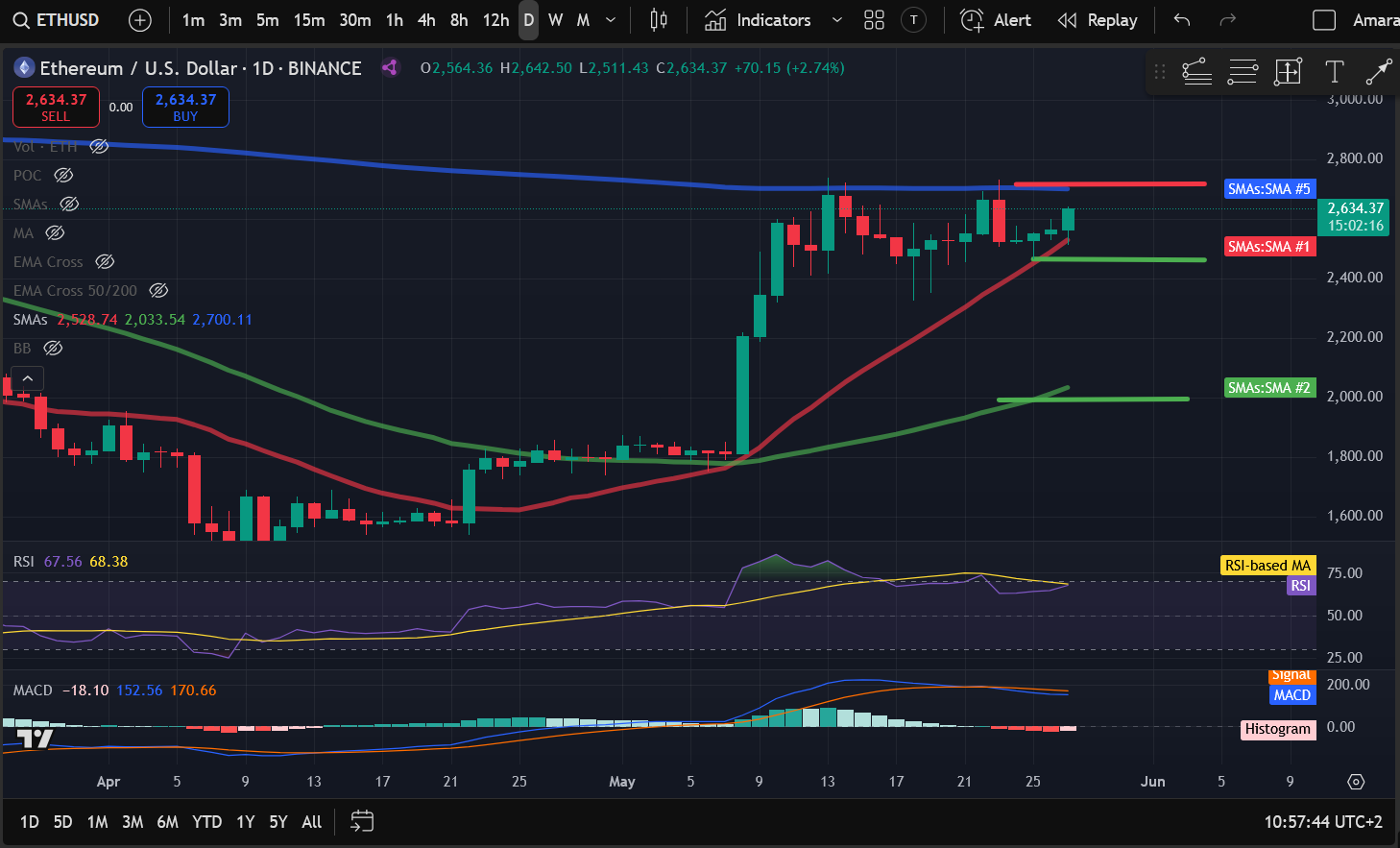
Task: Click the purple RSI axis label
Action: point(1300,586)
